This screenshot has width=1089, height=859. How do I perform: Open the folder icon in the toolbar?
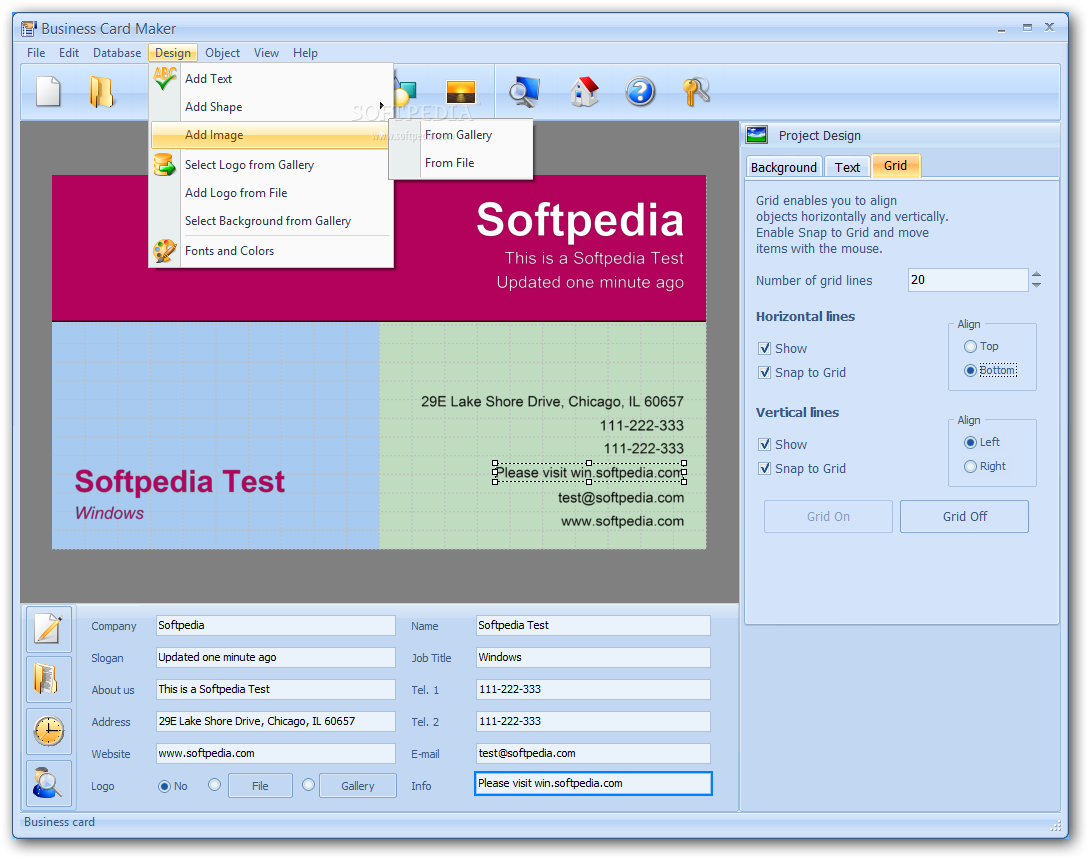101,92
